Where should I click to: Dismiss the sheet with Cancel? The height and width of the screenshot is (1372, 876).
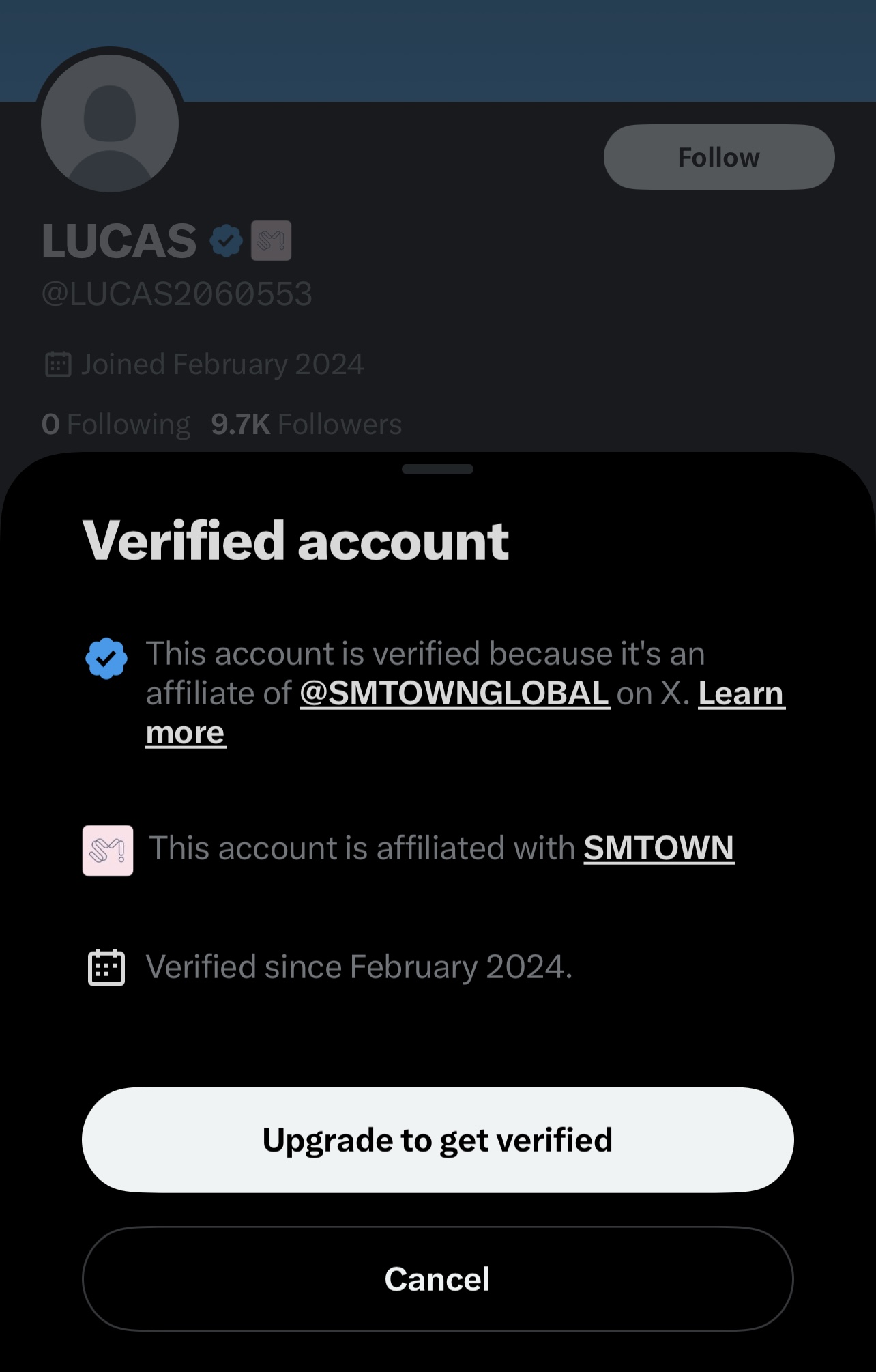click(437, 1279)
